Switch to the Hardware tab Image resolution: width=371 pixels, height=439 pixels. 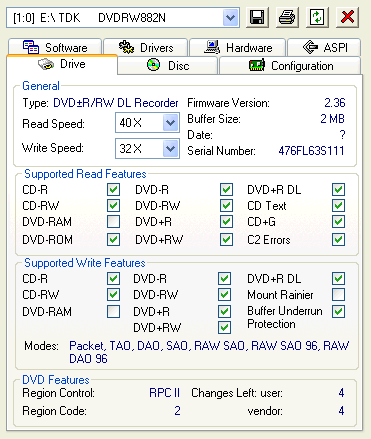238,47
